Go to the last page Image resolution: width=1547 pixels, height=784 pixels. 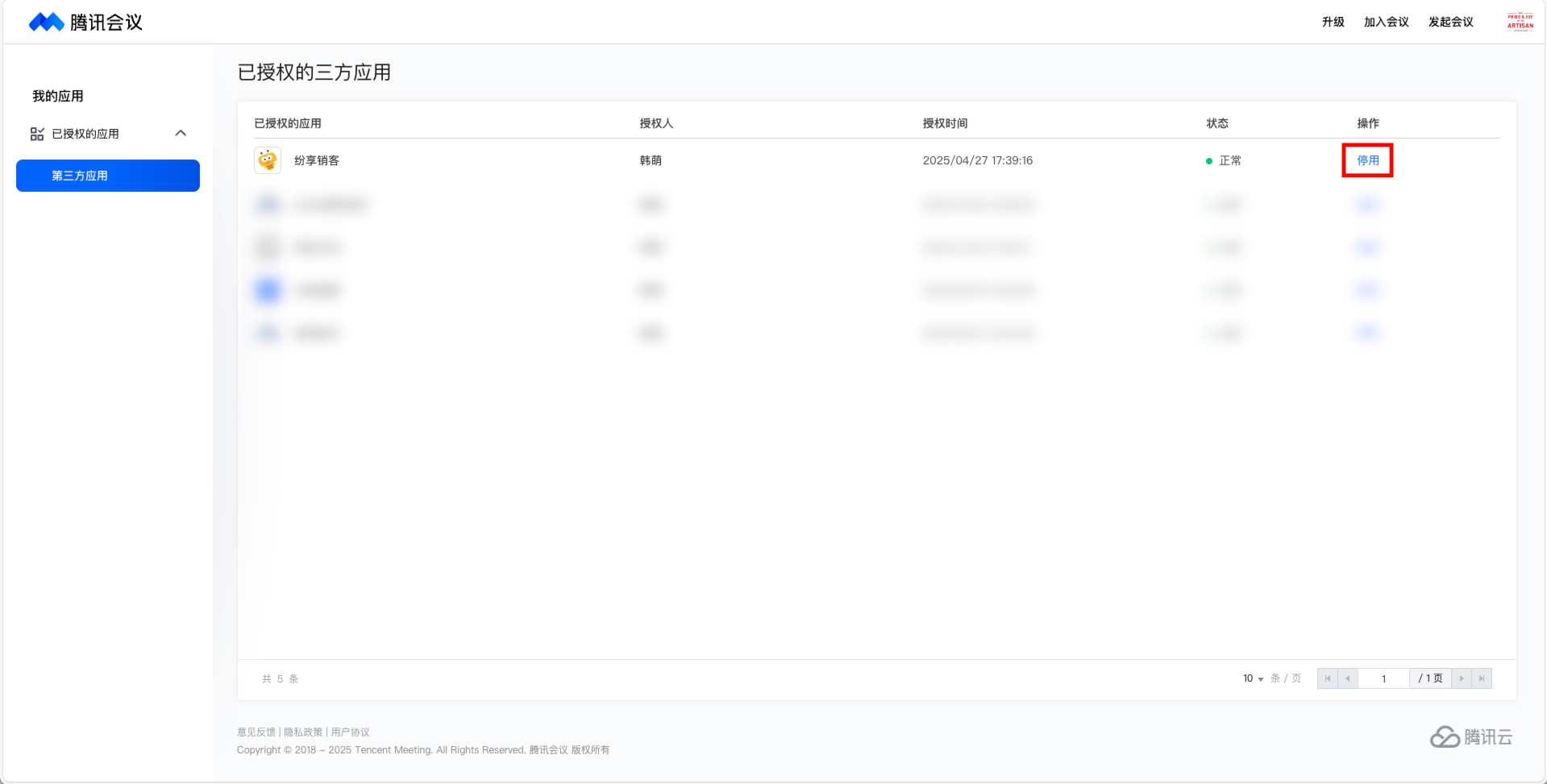[1482, 678]
